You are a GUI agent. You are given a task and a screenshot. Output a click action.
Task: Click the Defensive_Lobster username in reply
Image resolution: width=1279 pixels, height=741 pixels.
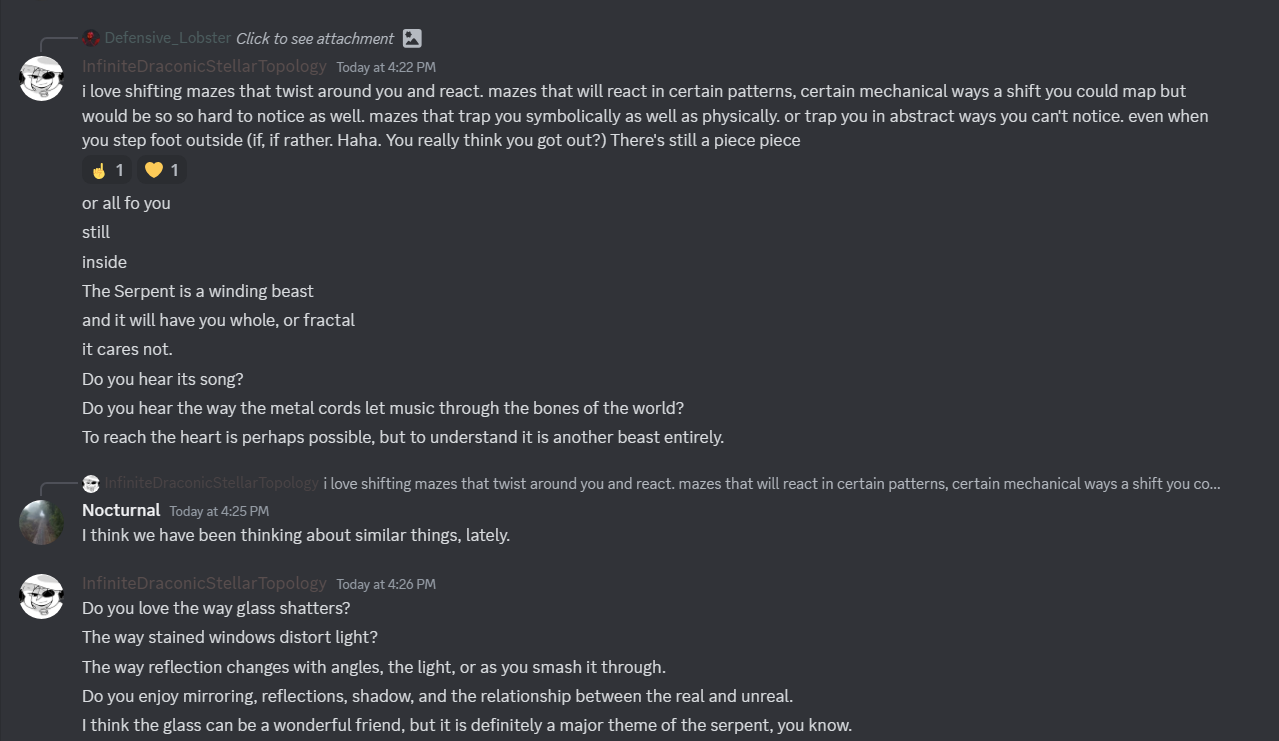click(168, 39)
